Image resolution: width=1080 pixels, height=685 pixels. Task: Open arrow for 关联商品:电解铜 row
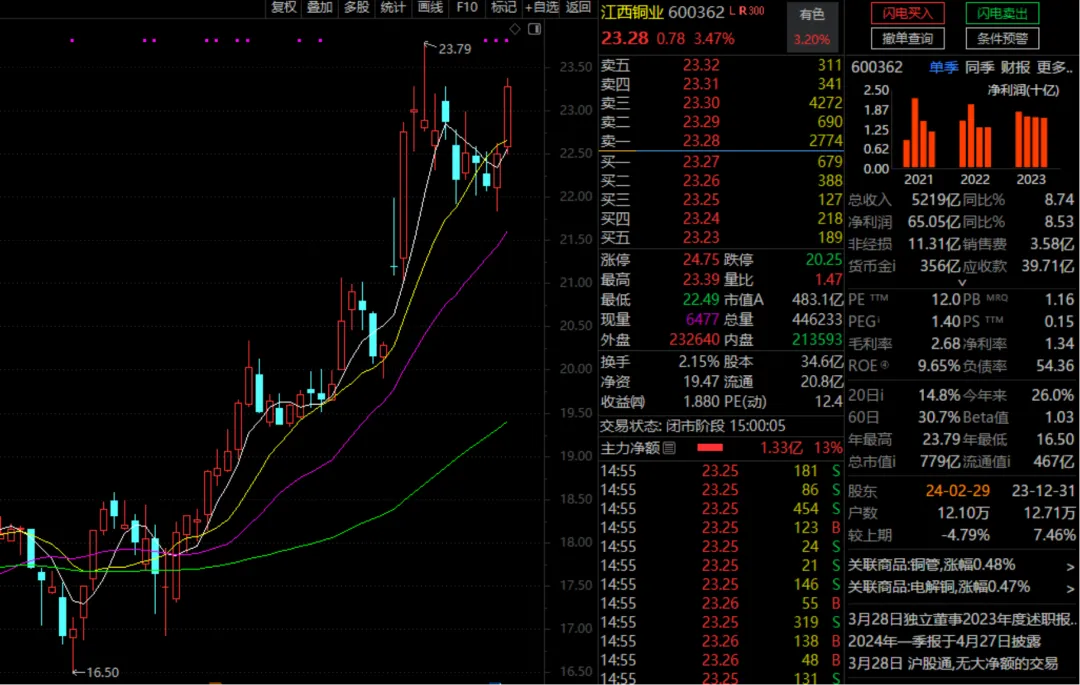coord(1070,589)
